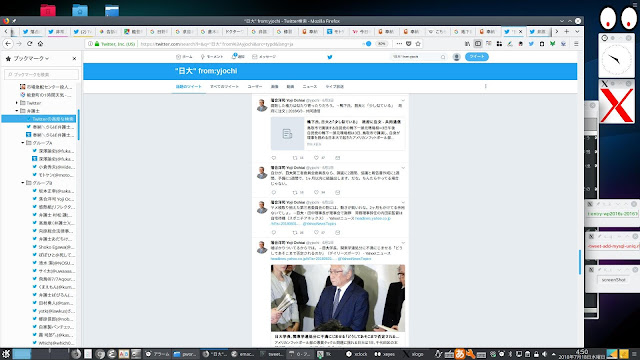This screenshot has height=360, width=640.
Task: Collapse the グループA bookmark folder
Action: click(x=23, y=143)
